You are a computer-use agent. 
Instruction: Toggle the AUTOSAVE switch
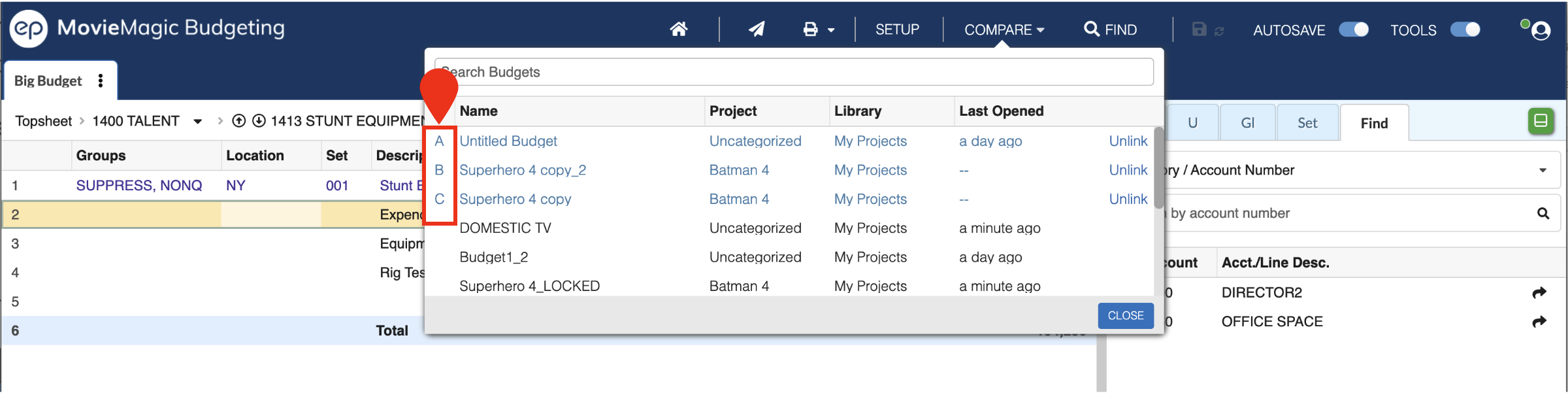(x=1354, y=29)
